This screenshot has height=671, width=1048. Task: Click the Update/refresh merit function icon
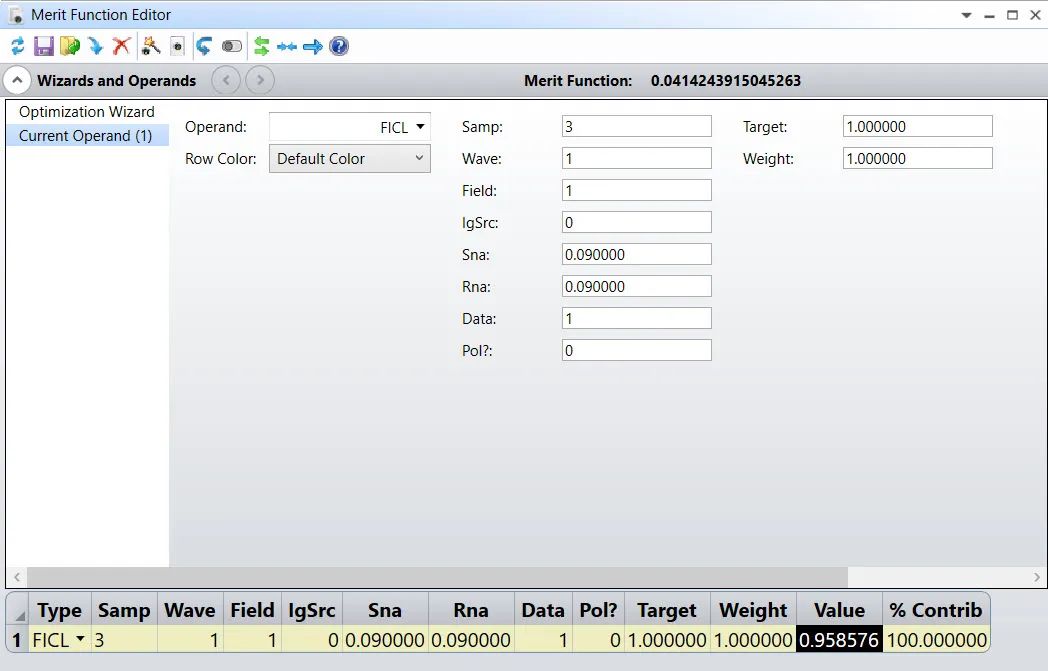click(x=18, y=46)
